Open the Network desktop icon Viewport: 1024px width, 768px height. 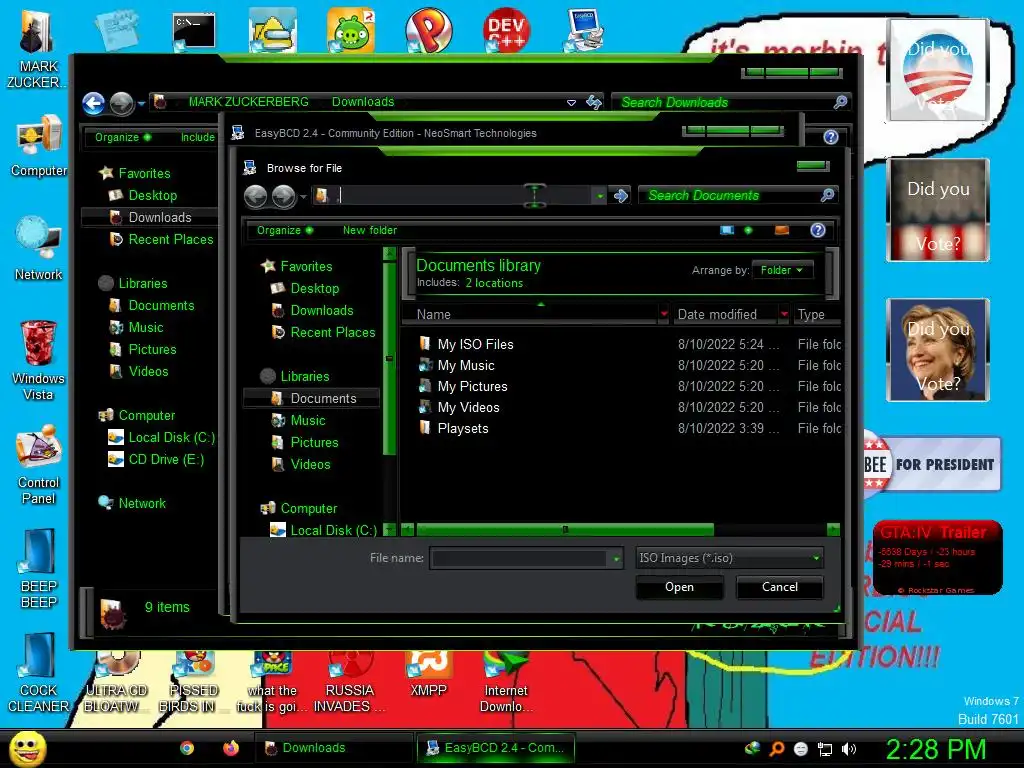point(39,249)
